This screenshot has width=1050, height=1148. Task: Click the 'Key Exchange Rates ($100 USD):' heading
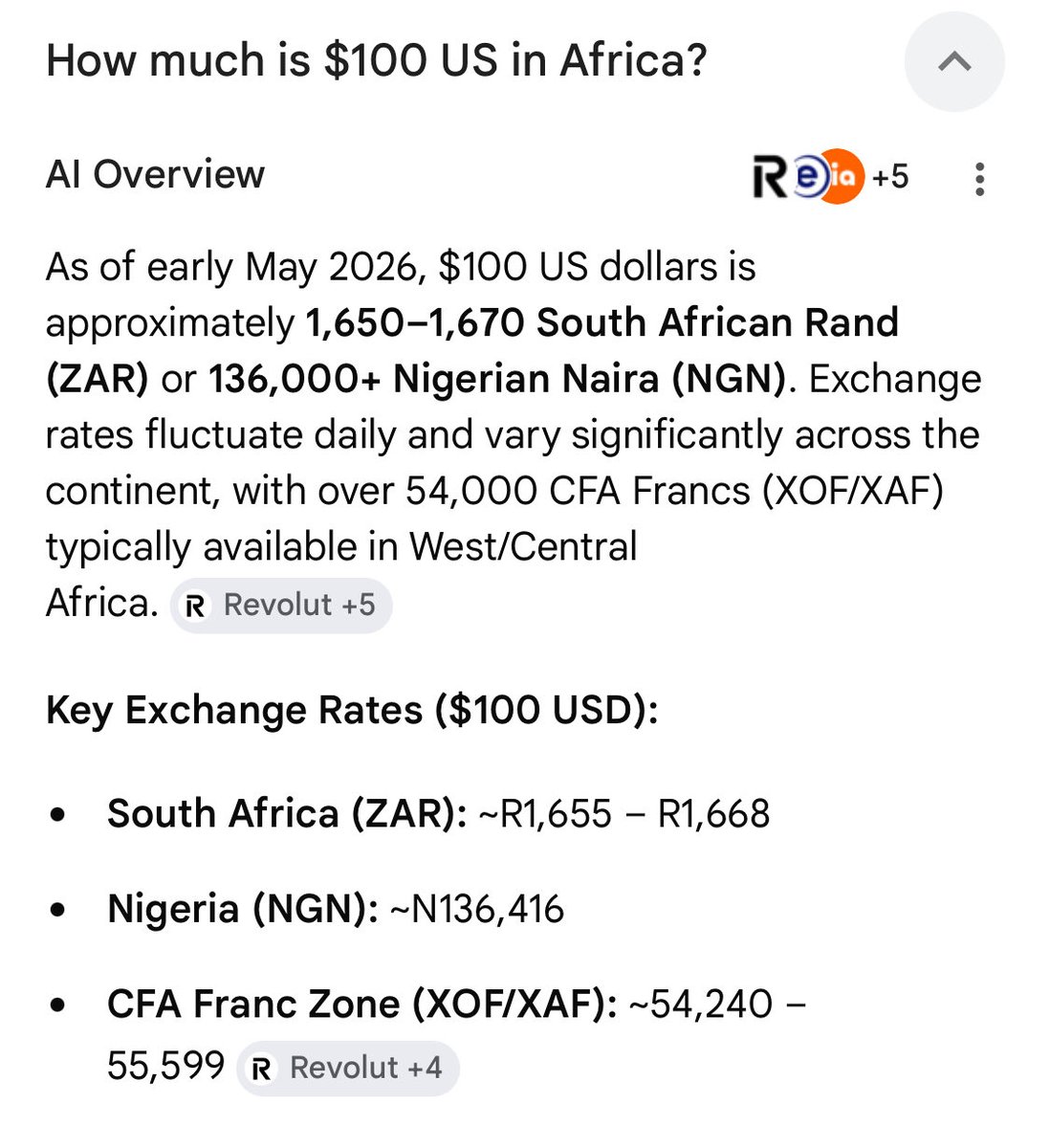coord(352,710)
